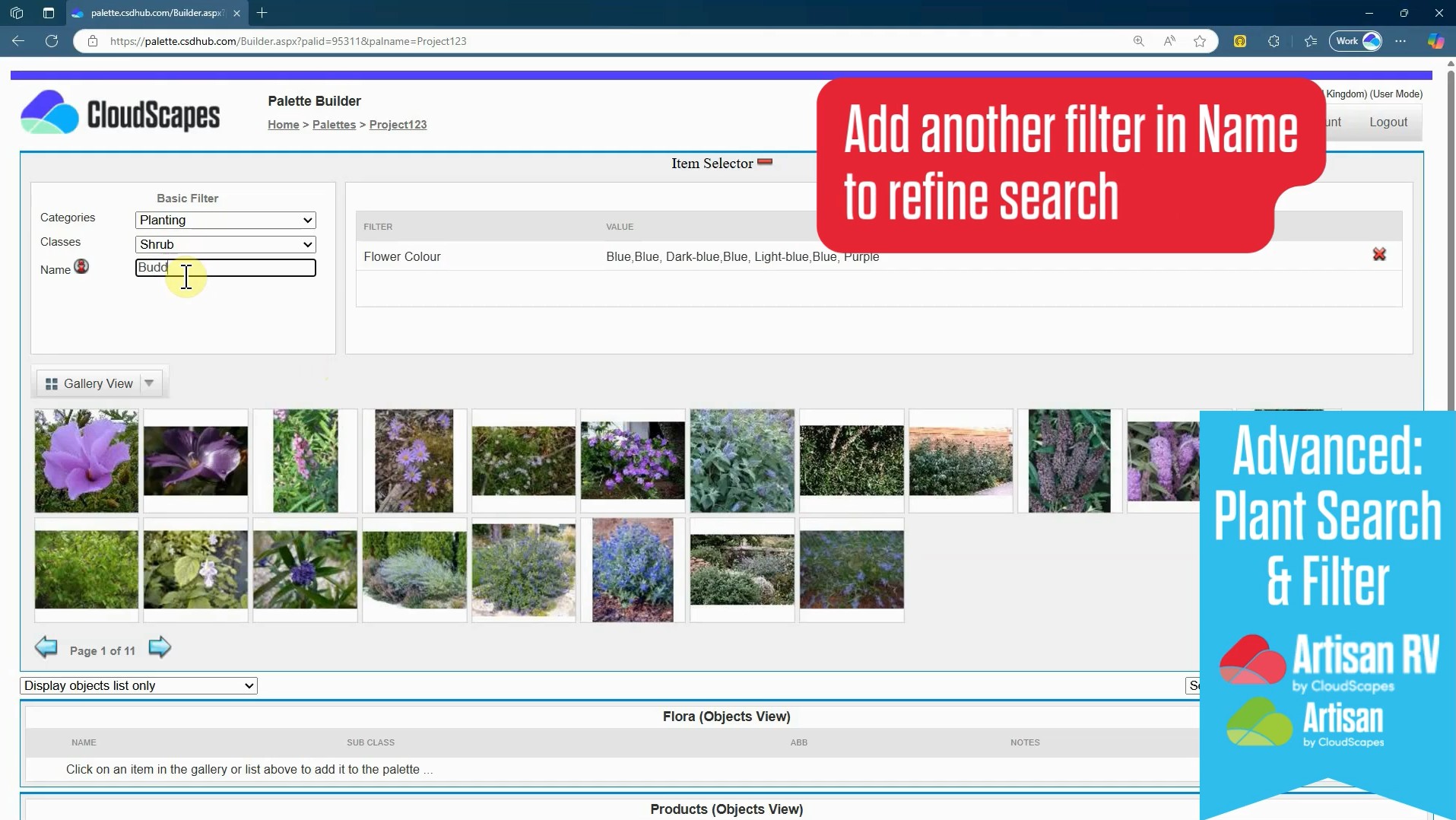This screenshot has width=1456, height=820.
Task: Open the Classes dropdown showing Shrub
Action: coord(224,244)
